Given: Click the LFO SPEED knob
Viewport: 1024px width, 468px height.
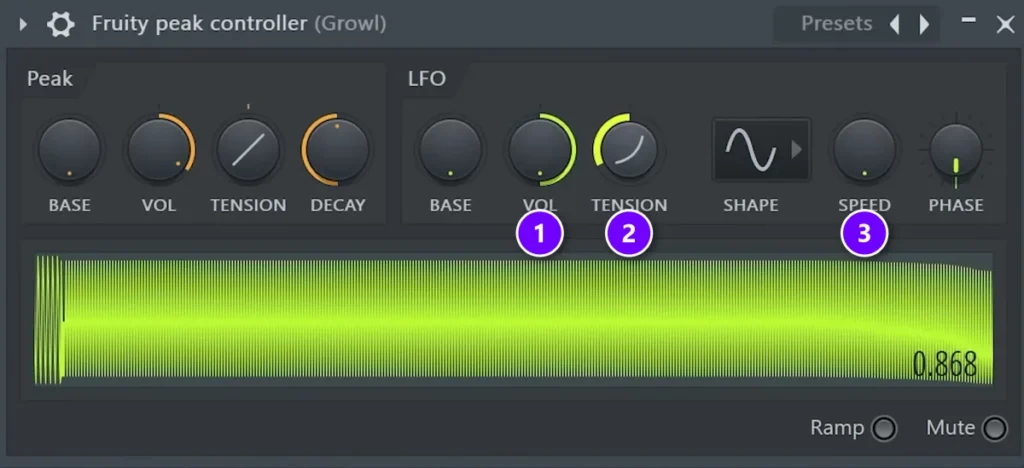Looking at the screenshot, I should coord(864,149).
